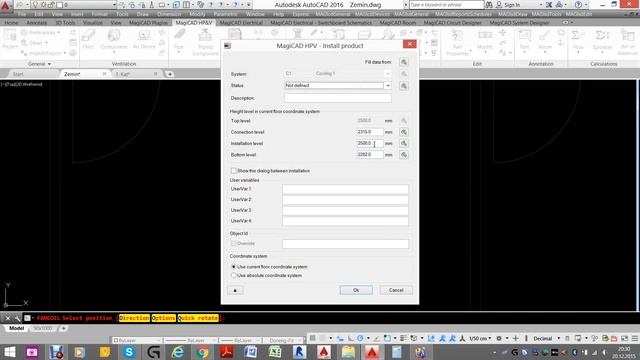640x360 pixels.
Task: Close the command line with X icon
Action: click(7, 318)
